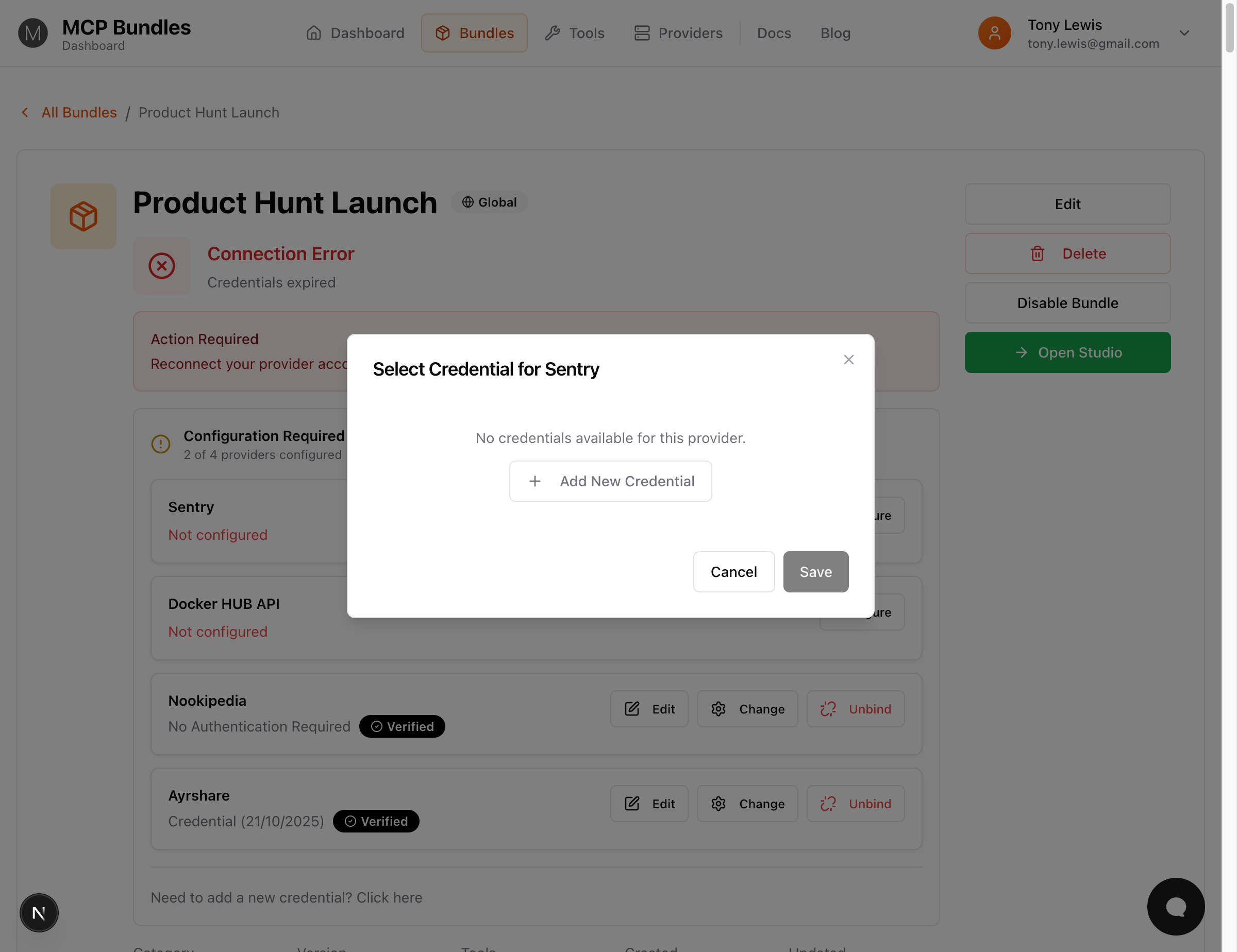This screenshot has width=1237, height=952.
Task: Open the Docs menu item
Action: [x=774, y=33]
